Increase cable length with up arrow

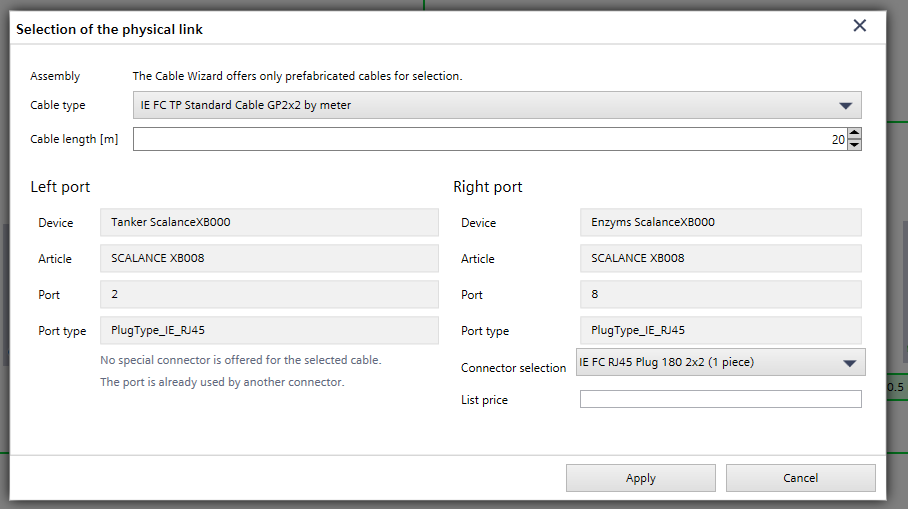click(x=854, y=133)
